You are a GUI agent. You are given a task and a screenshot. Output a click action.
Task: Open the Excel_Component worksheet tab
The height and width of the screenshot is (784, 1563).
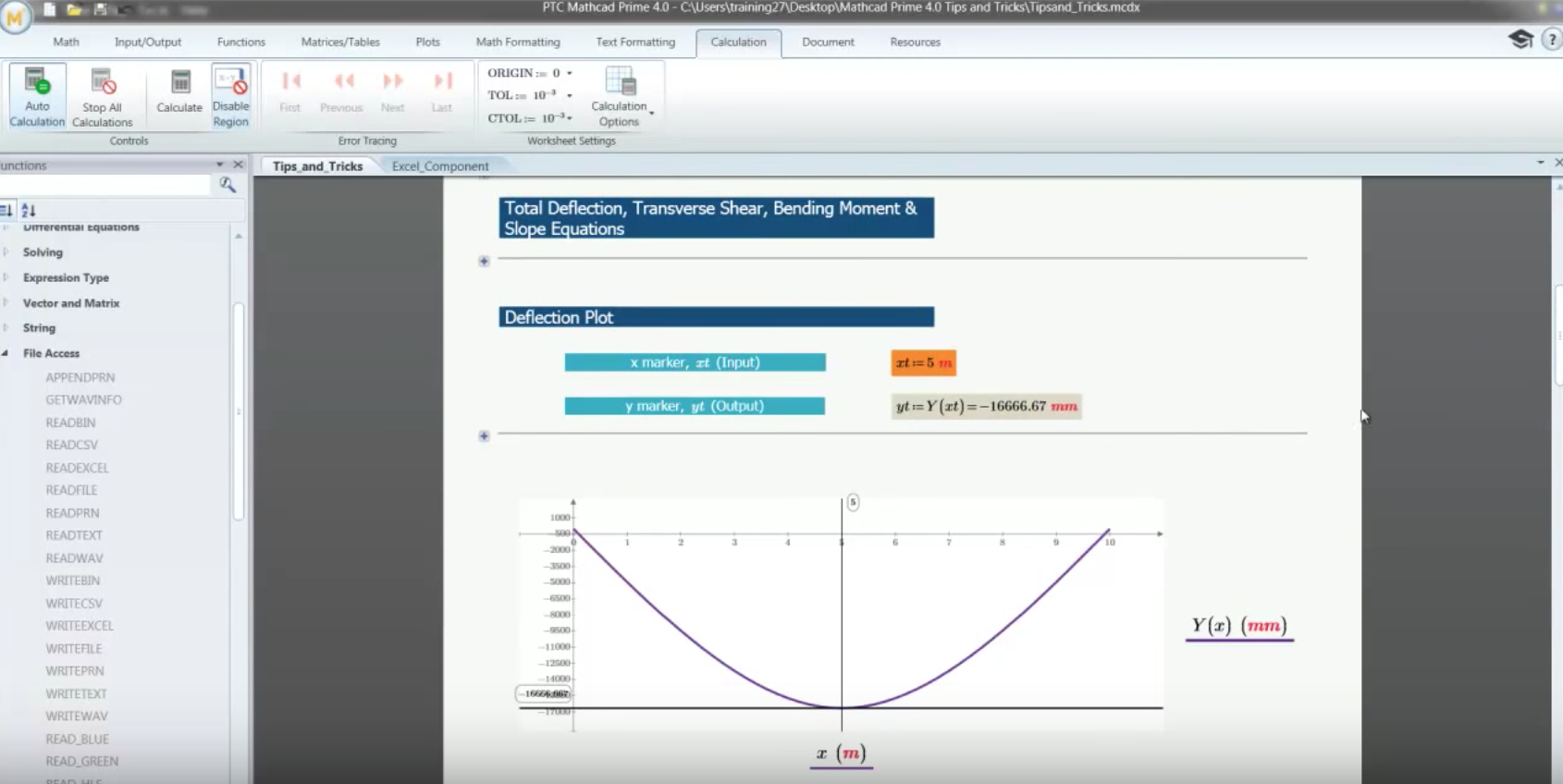440,166
